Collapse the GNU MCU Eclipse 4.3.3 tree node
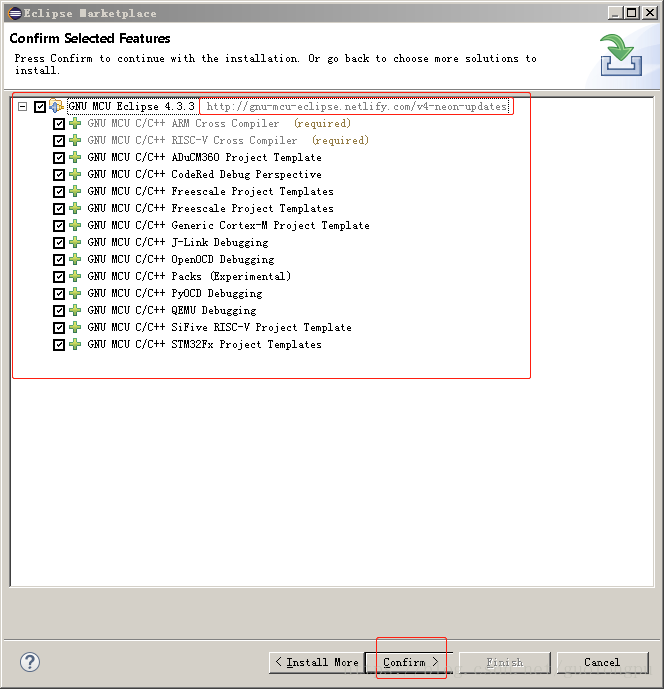Viewport: 664px width, 689px height. tap(22, 106)
